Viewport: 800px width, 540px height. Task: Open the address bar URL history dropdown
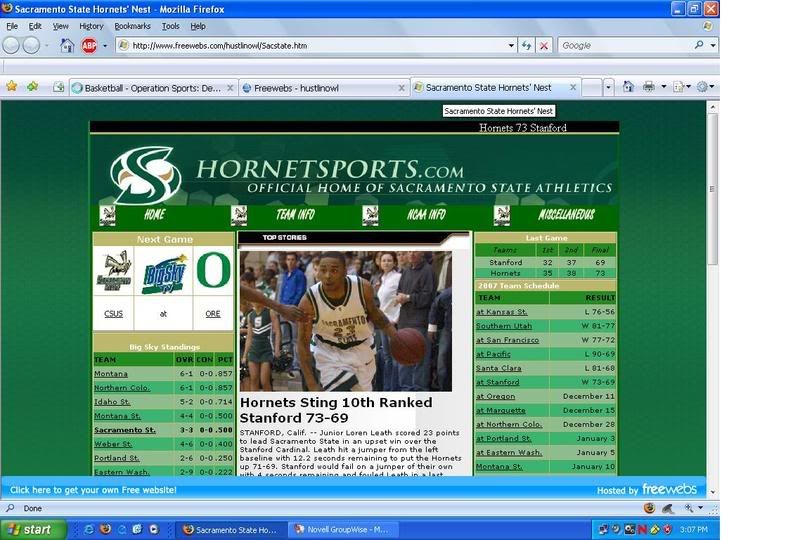tap(510, 46)
